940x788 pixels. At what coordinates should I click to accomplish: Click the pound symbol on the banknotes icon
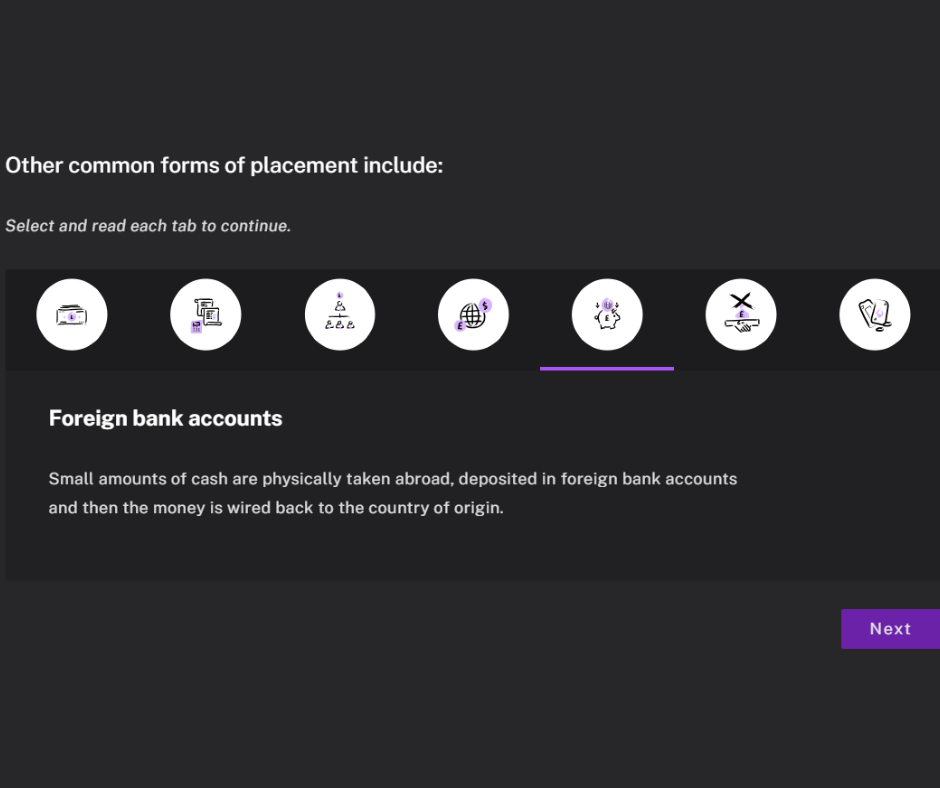click(72, 316)
